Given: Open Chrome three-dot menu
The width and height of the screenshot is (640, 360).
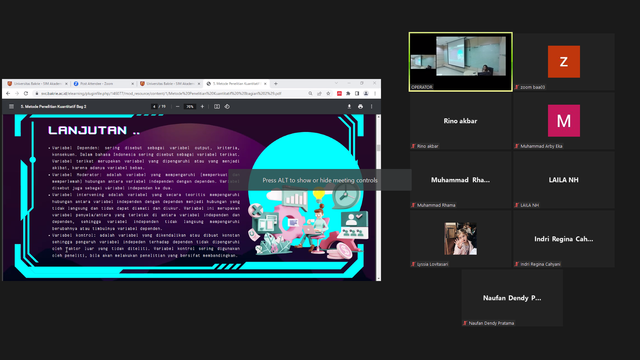Looking at the screenshot, I should [375, 93].
